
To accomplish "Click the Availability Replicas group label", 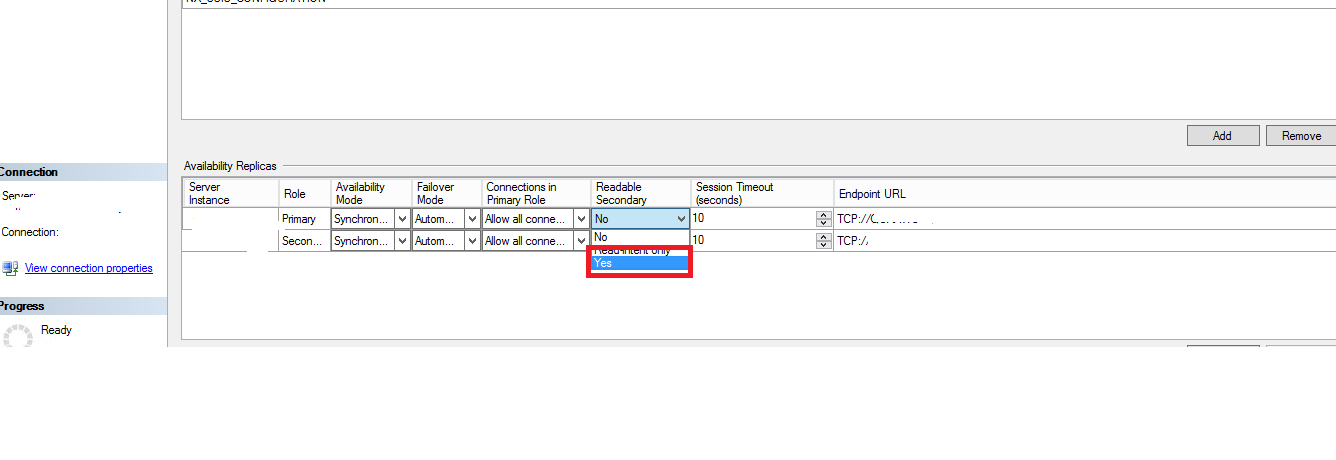I will [230, 165].
